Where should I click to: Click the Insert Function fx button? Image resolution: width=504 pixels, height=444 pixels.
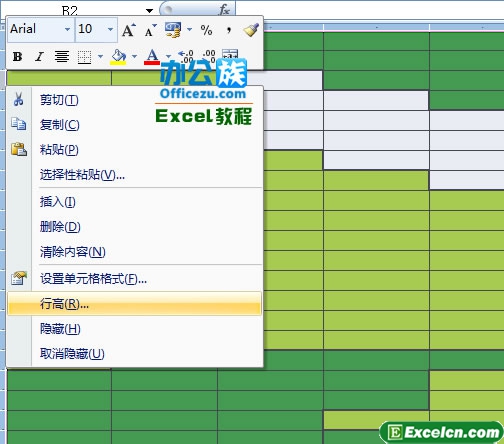pyautogui.click(x=224, y=10)
